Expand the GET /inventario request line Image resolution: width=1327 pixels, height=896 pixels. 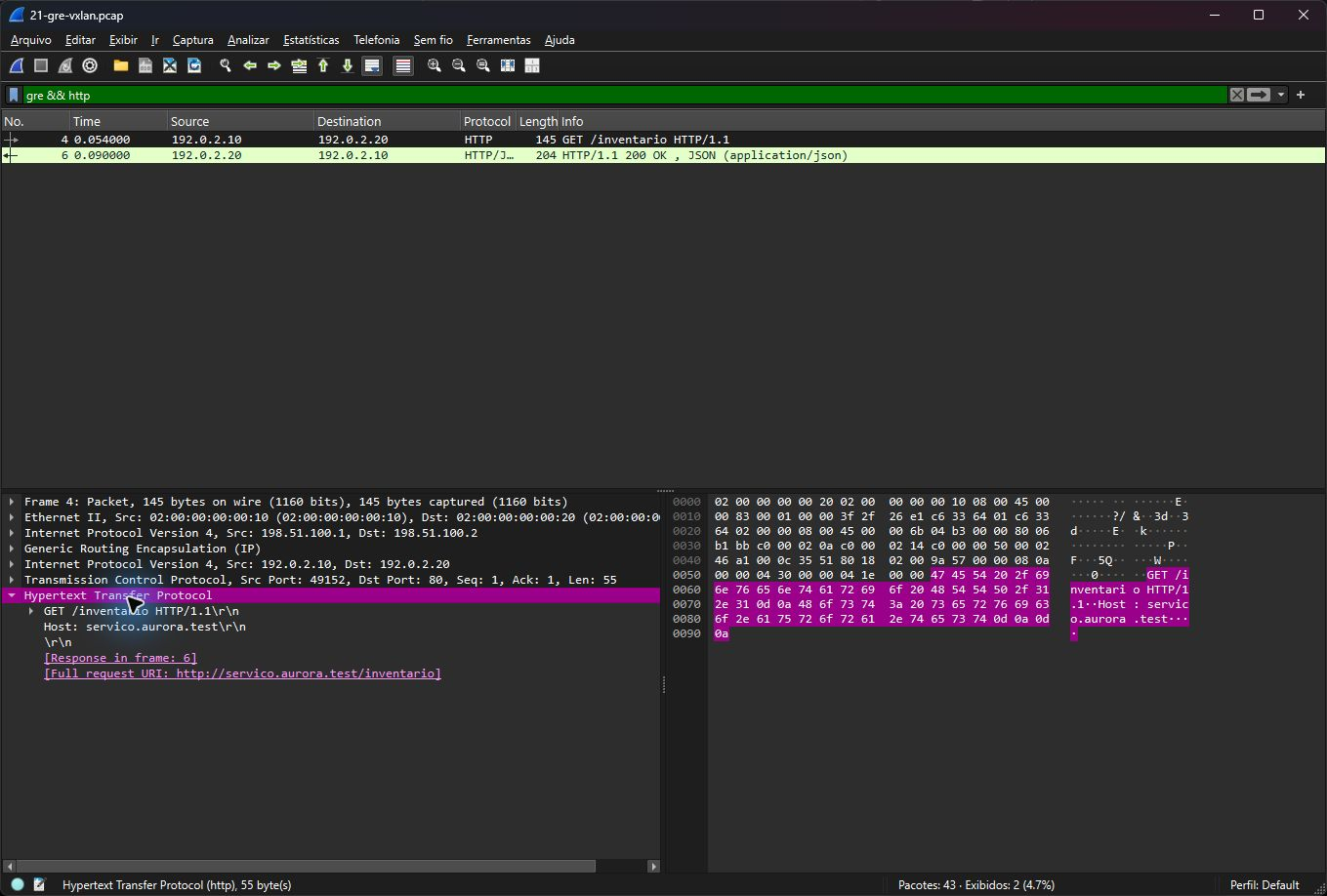(x=31, y=611)
